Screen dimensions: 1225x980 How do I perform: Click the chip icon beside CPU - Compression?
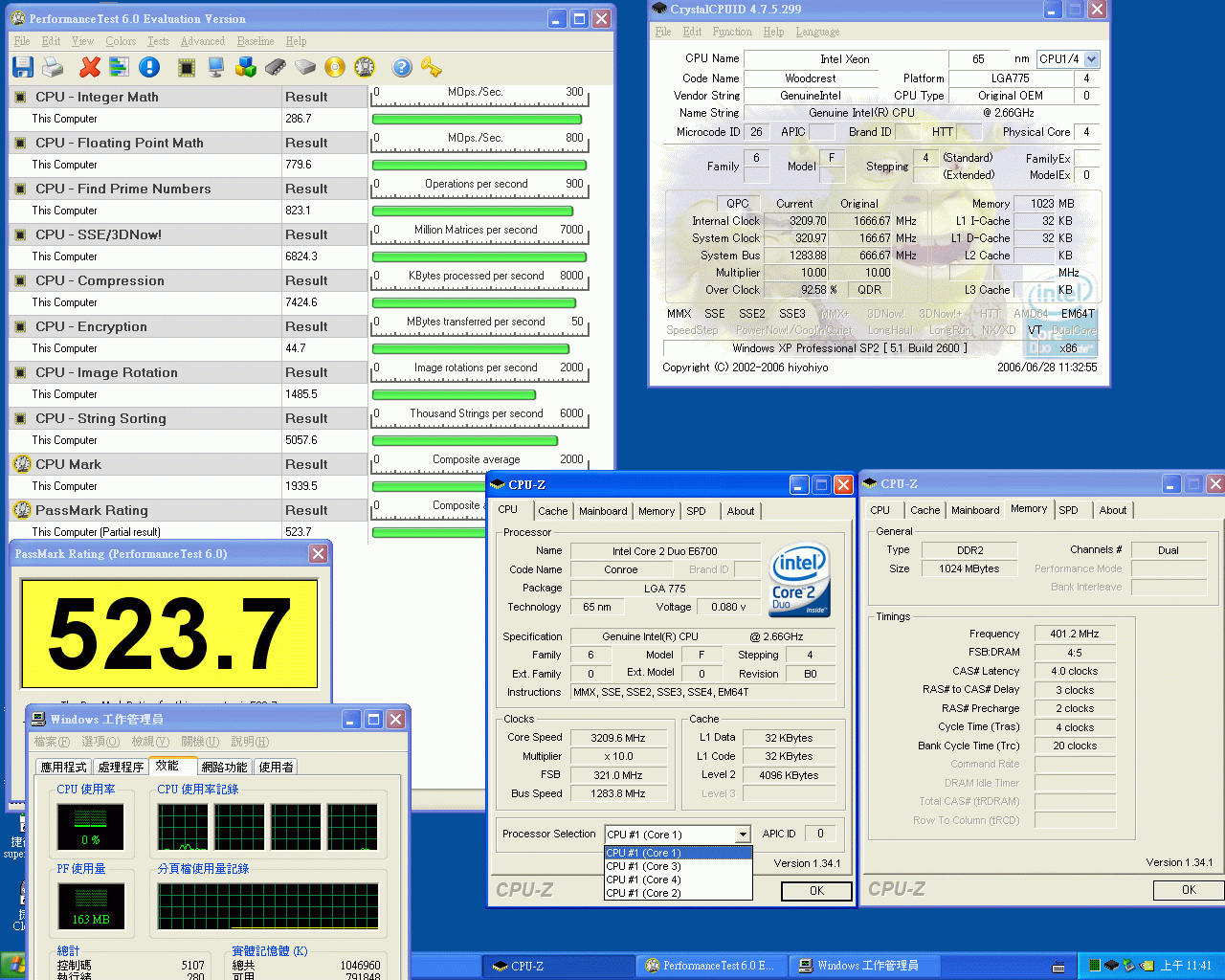click(x=21, y=280)
